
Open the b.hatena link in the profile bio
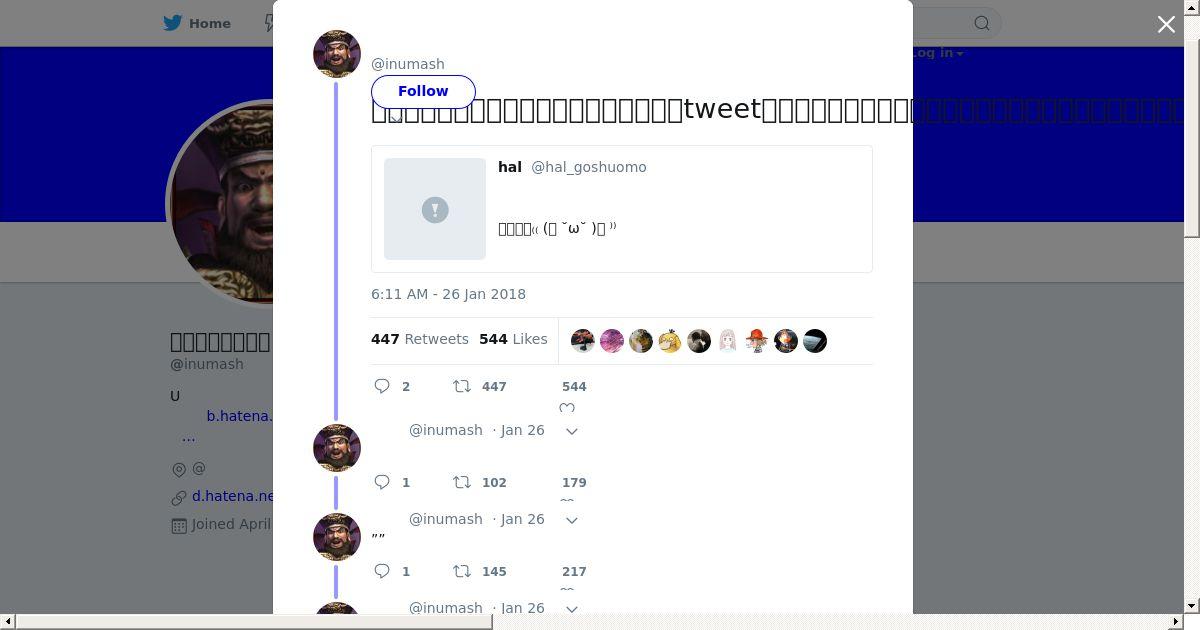click(239, 415)
